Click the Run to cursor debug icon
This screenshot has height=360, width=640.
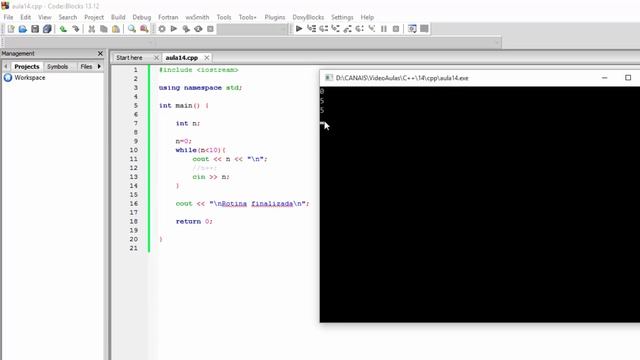click(x=311, y=29)
